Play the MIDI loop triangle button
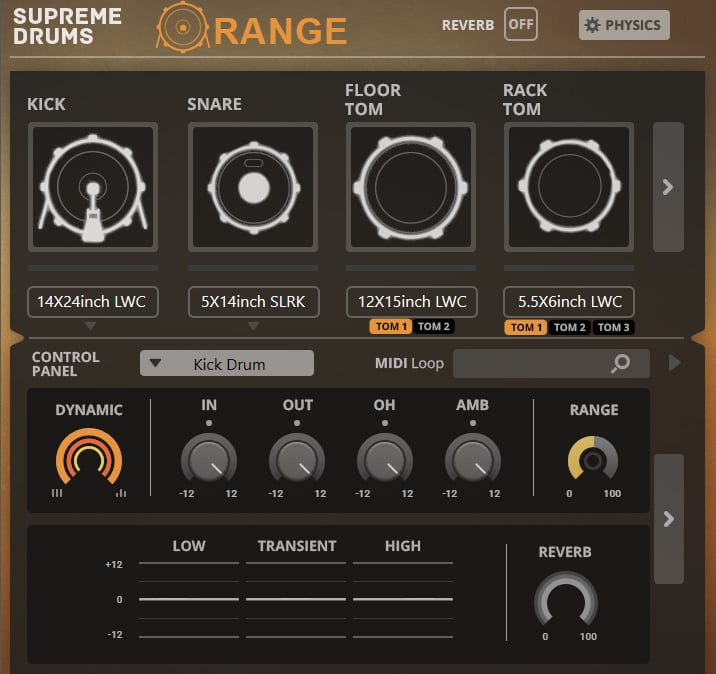Screen dimensions: 716x674 point(675,363)
